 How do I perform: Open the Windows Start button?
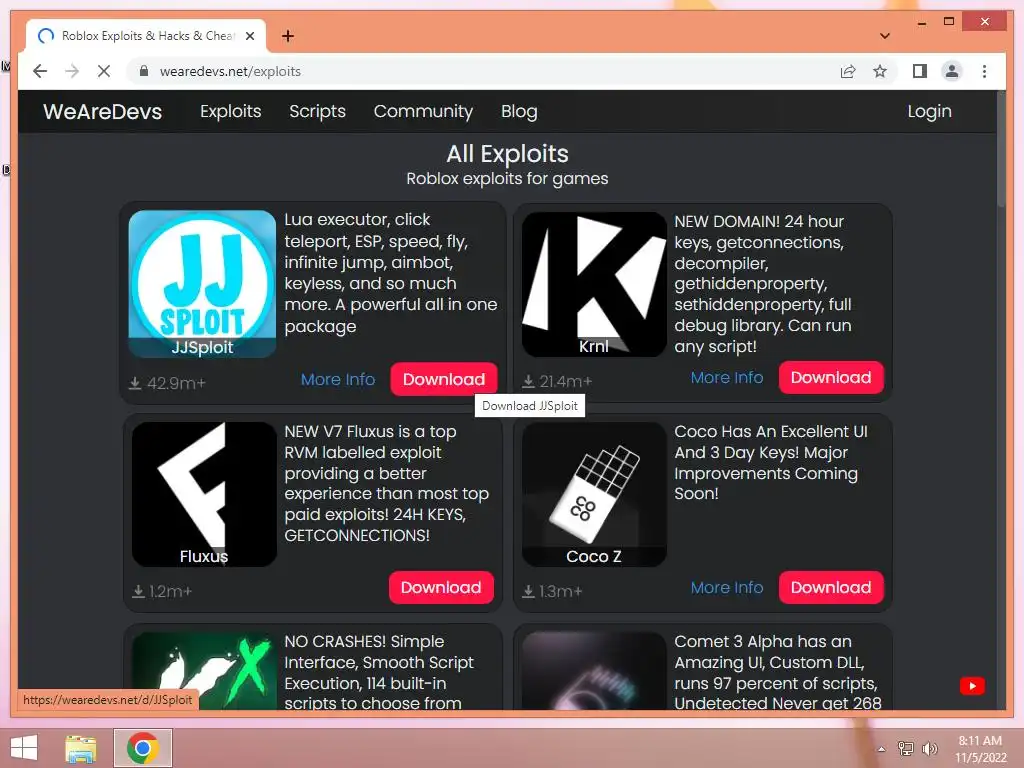pyautogui.click(x=24, y=748)
